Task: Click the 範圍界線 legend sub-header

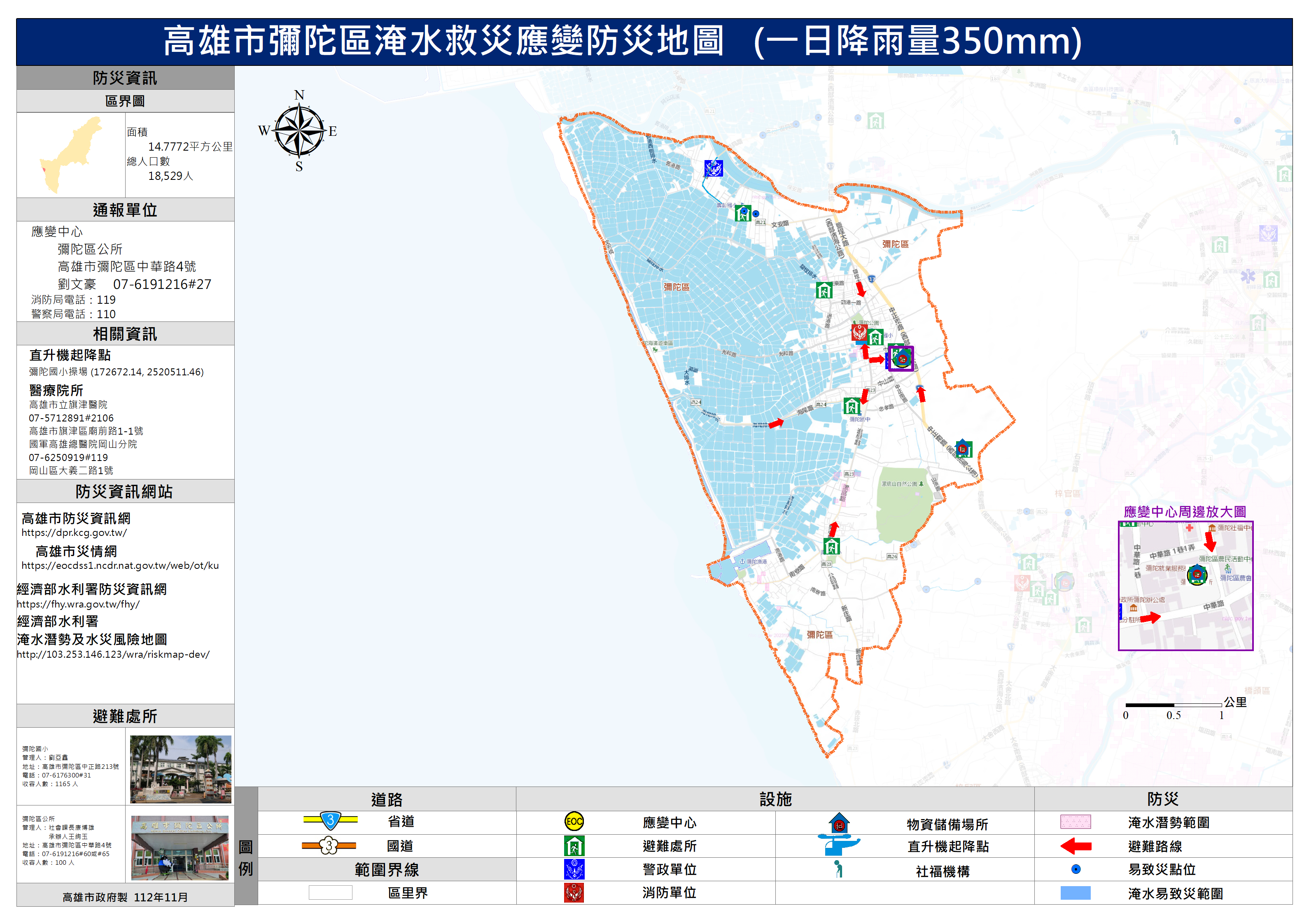Action: click(387, 869)
